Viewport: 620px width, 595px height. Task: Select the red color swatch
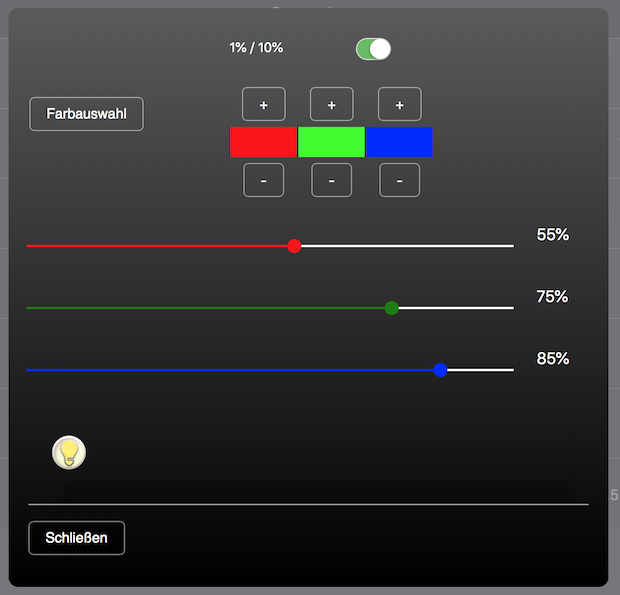tap(263, 142)
